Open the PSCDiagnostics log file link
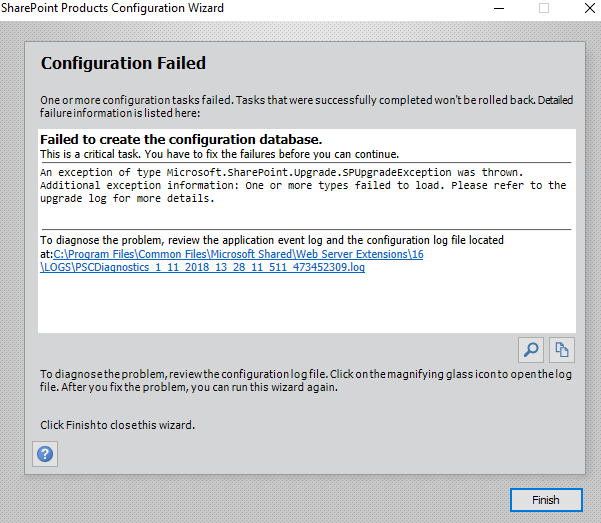 point(232,260)
